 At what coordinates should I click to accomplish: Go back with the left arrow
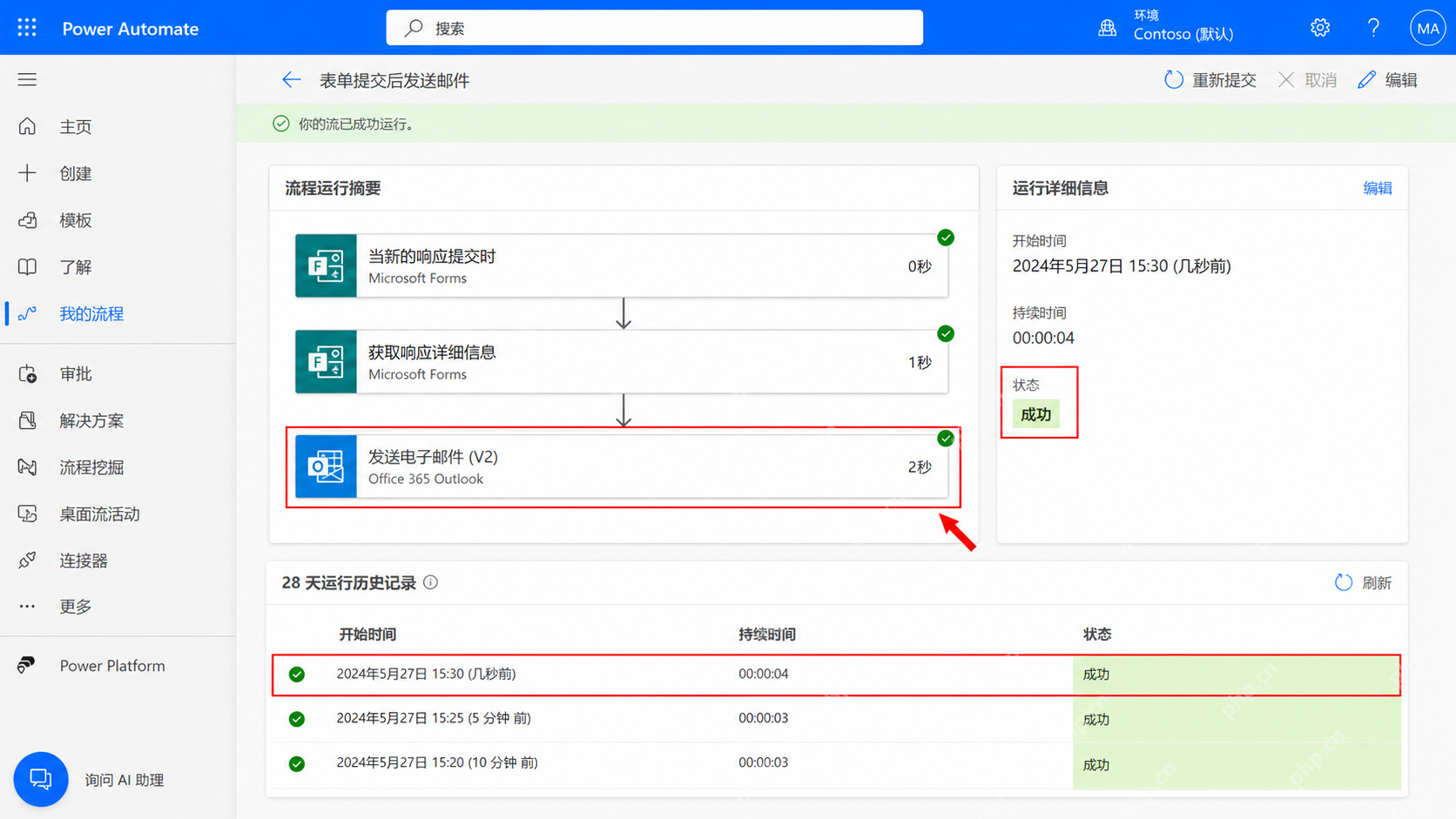pos(291,80)
